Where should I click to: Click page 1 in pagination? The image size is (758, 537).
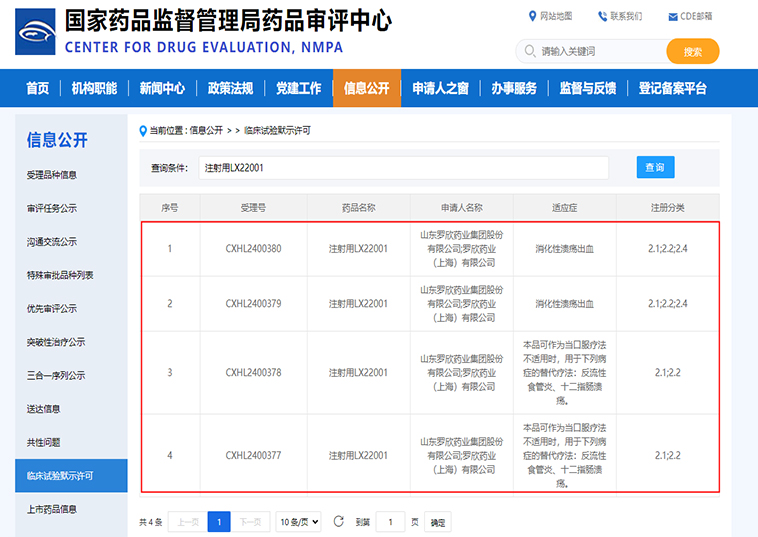(219, 521)
